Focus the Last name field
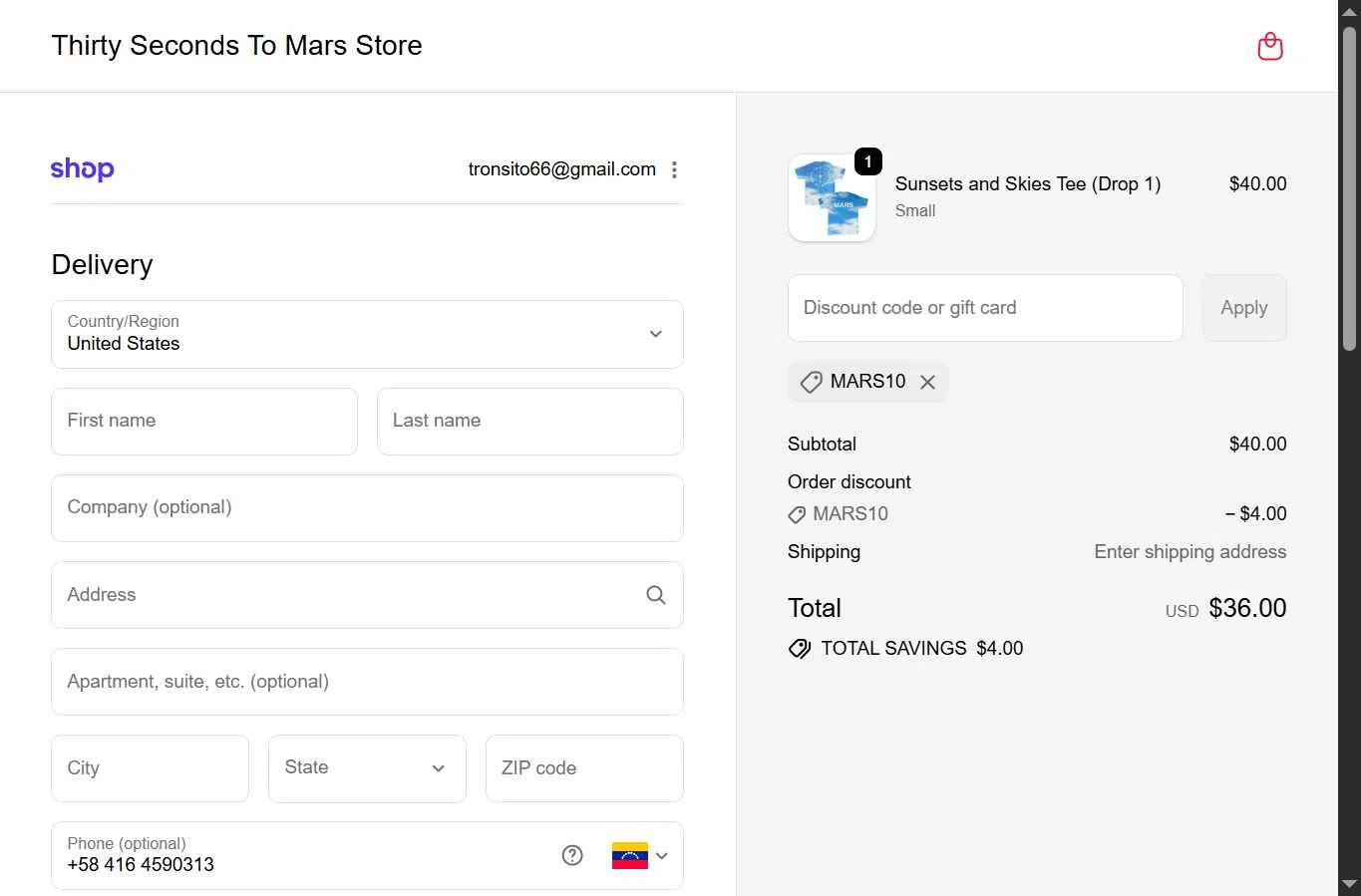The height and width of the screenshot is (896, 1361). click(530, 421)
